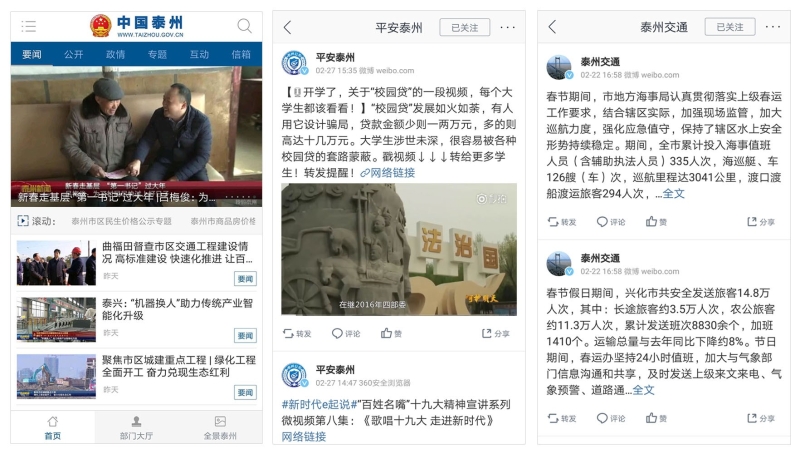Viewport: 800px width, 454px height.
Task: Comment on the 校园贷 video post
Action: (x=346, y=334)
